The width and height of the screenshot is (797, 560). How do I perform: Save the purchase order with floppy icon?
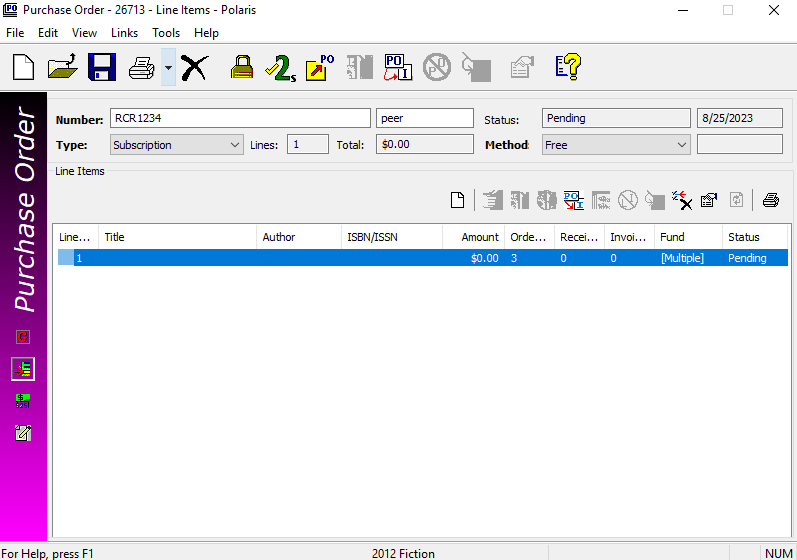point(102,67)
